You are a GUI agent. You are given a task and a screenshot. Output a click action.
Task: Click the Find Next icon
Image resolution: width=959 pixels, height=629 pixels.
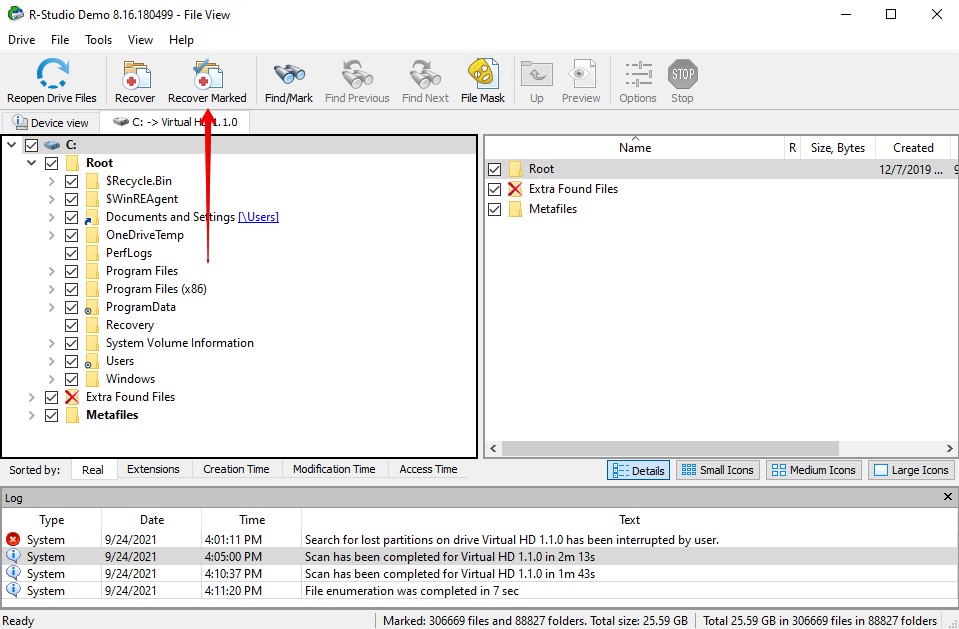tap(425, 74)
